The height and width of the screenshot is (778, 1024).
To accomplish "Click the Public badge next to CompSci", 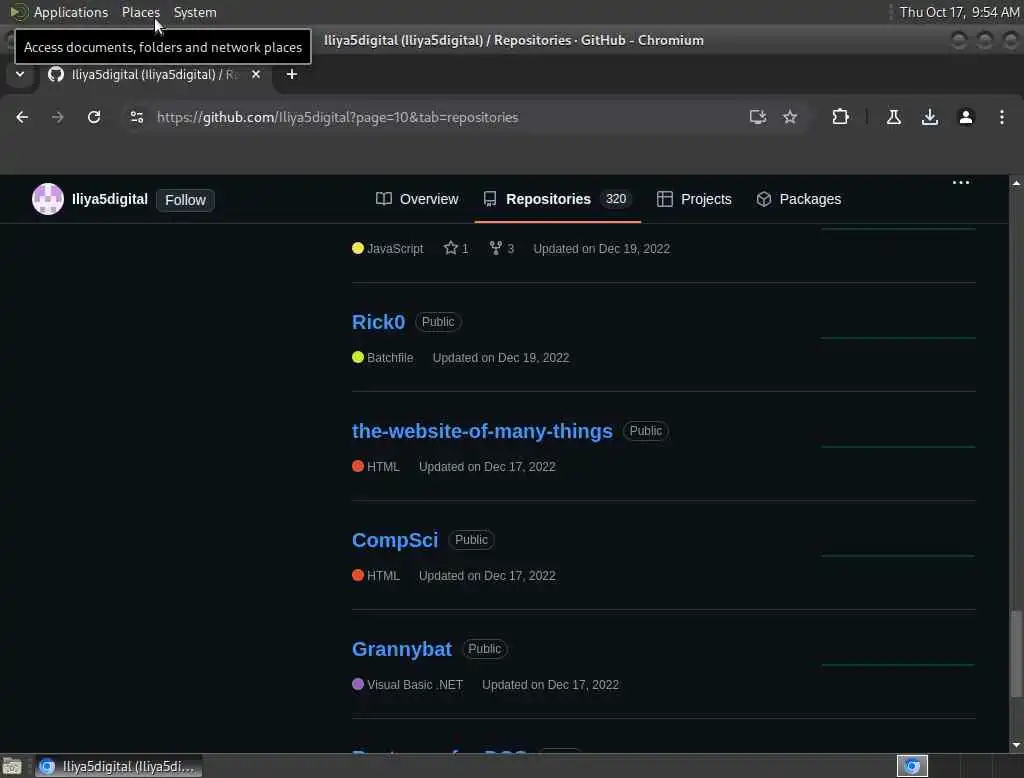I will [471, 540].
